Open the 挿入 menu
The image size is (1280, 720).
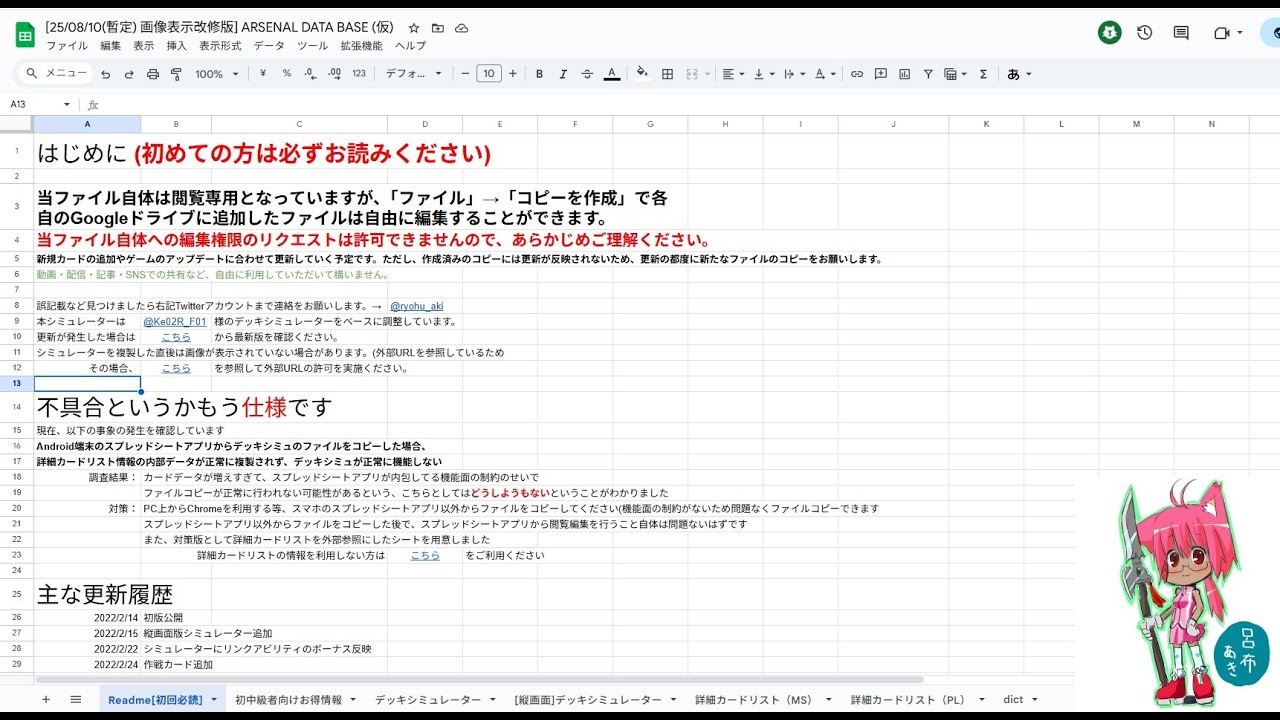coord(176,46)
